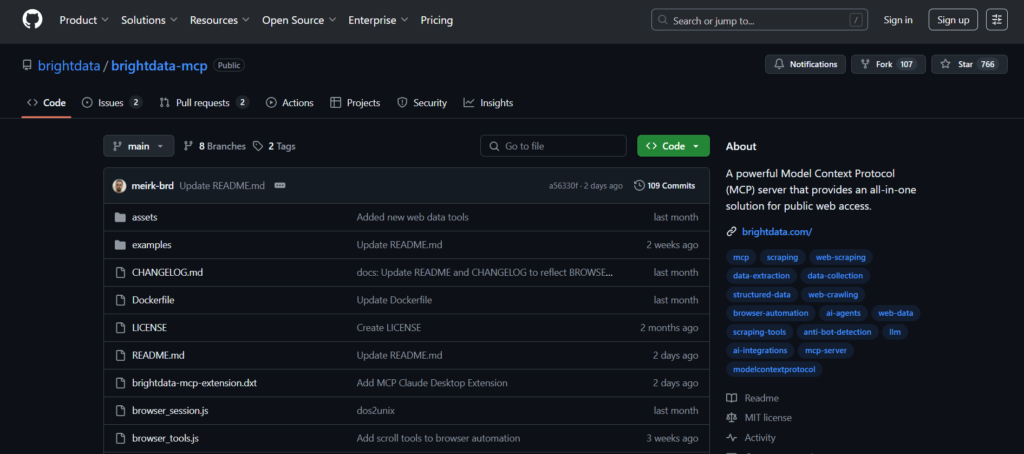Click the README.md file icon
The image size is (1024, 454).
click(120, 355)
